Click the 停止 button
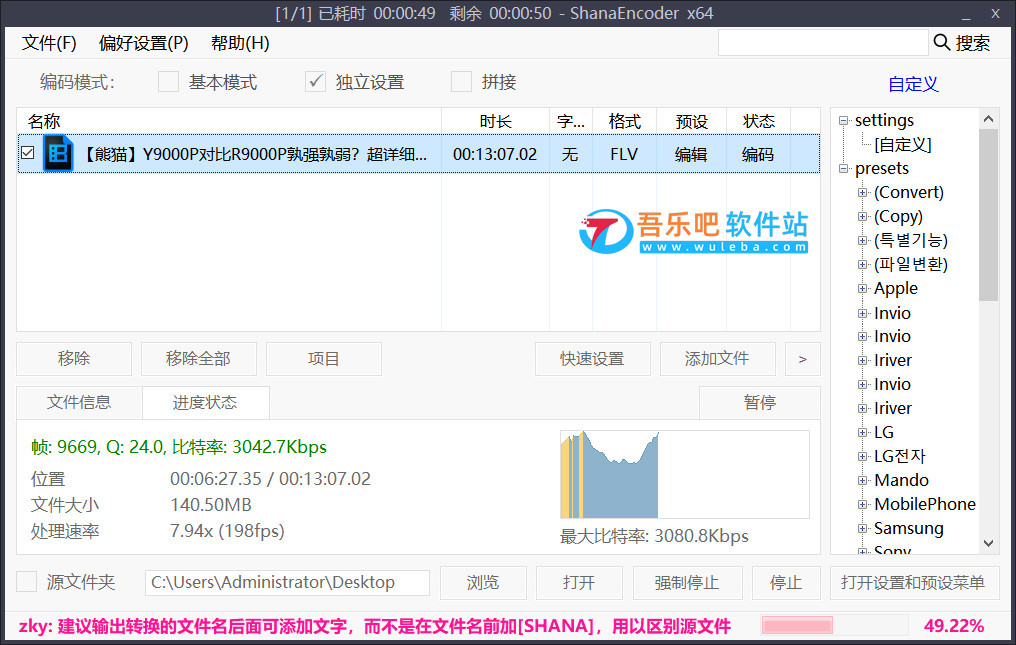 click(x=786, y=582)
